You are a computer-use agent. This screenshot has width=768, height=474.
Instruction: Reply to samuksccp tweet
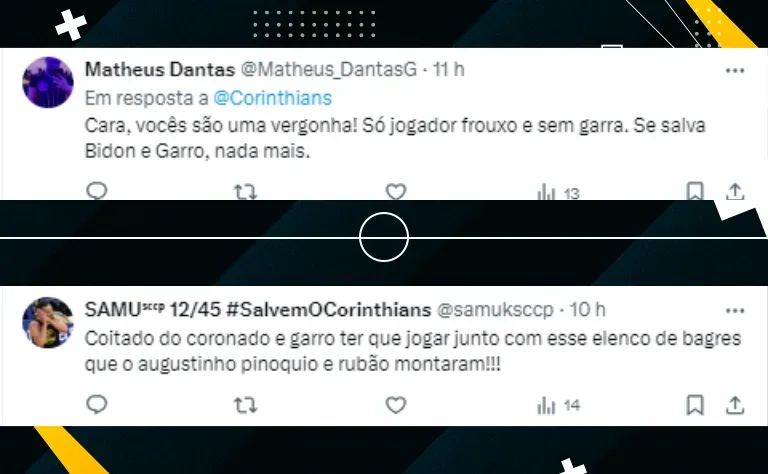(x=96, y=405)
